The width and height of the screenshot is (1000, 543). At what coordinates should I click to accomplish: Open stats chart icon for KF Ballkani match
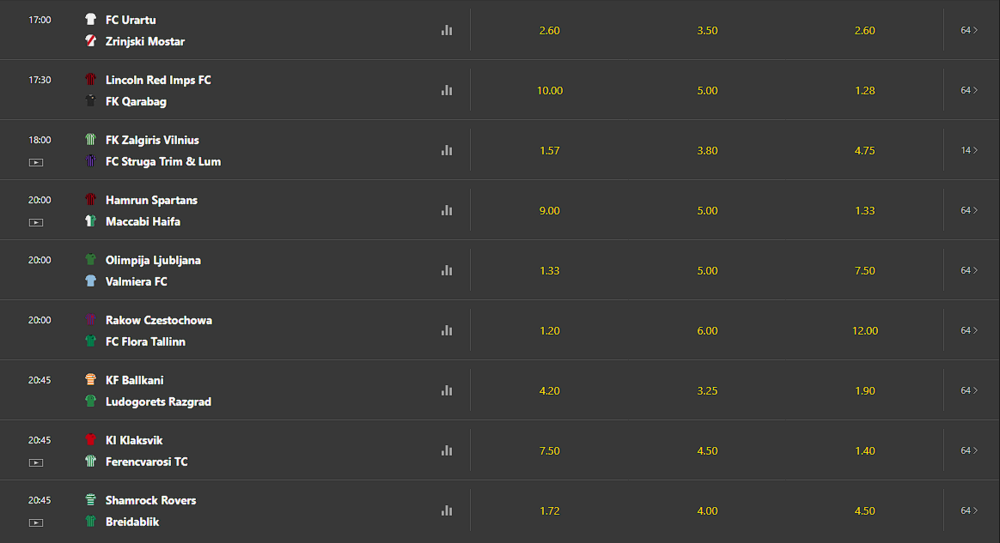click(x=446, y=391)
